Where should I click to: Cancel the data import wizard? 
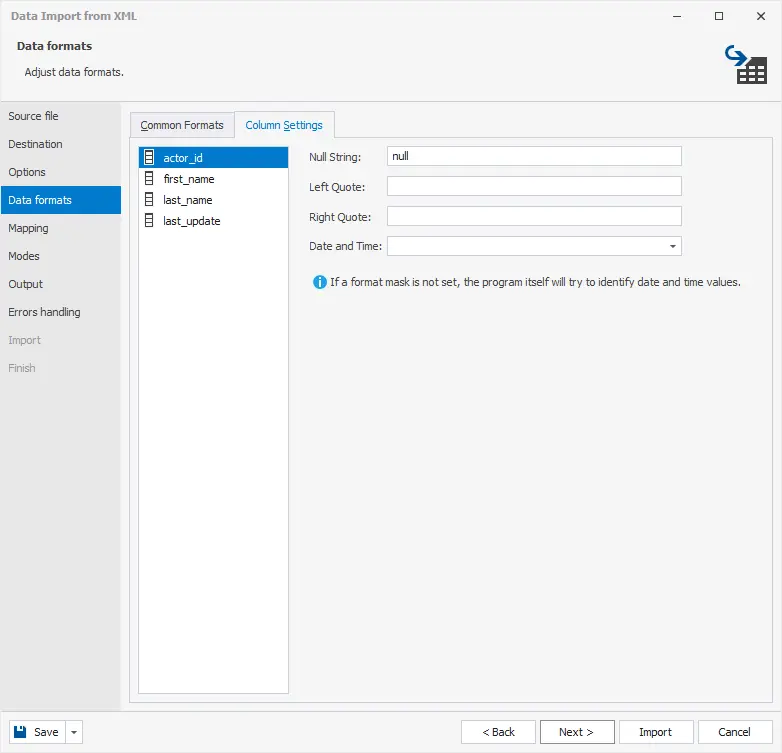(734, 732)
